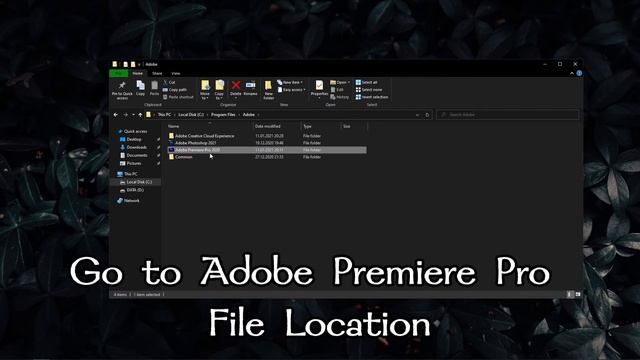Viewport: 640px width, 360px height.
Task: Open the Move to dropdown
Action: [x=205, y=90]
